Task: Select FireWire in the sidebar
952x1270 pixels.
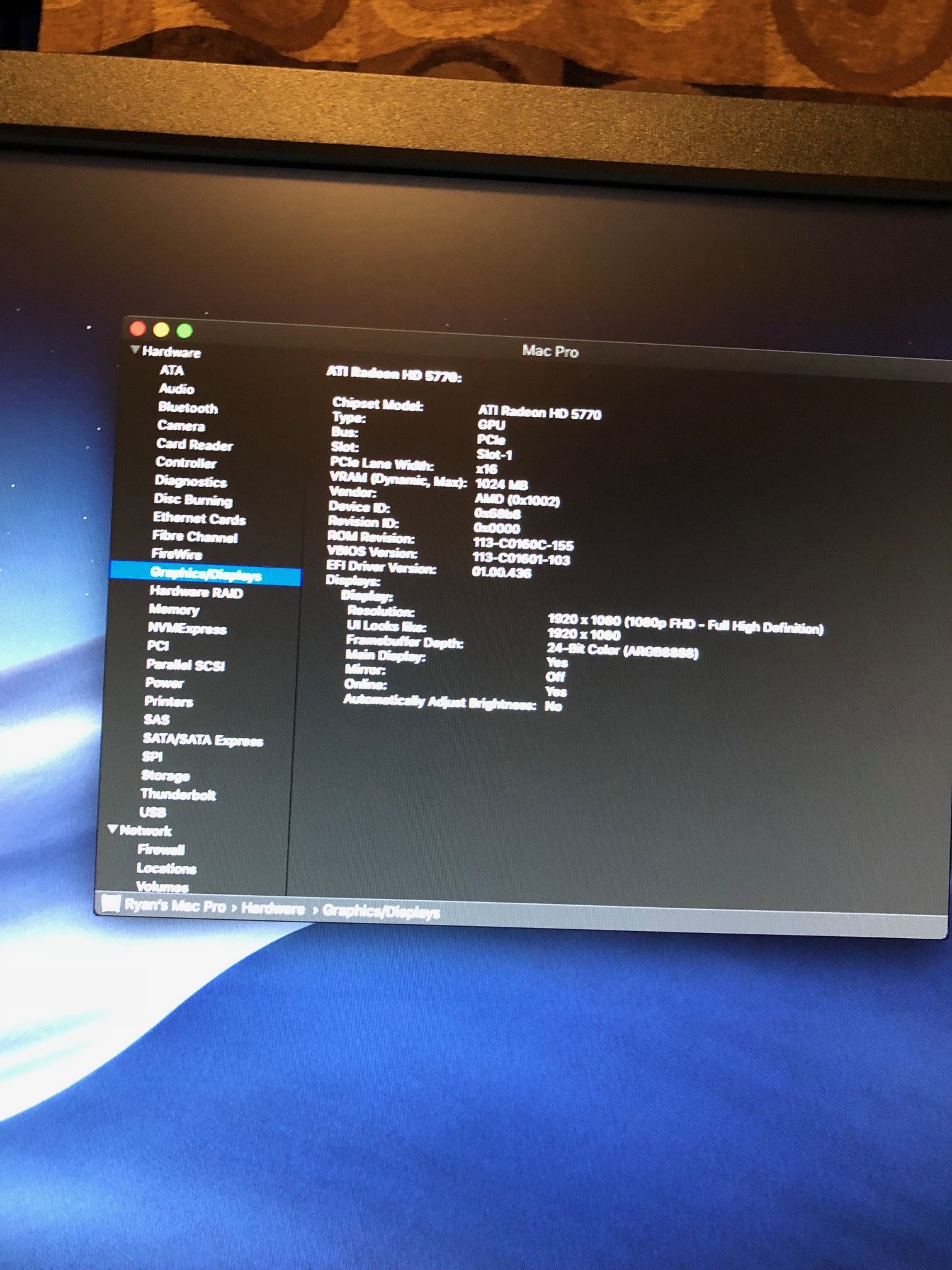Action: pyautogui.click(x=177, y=555)
